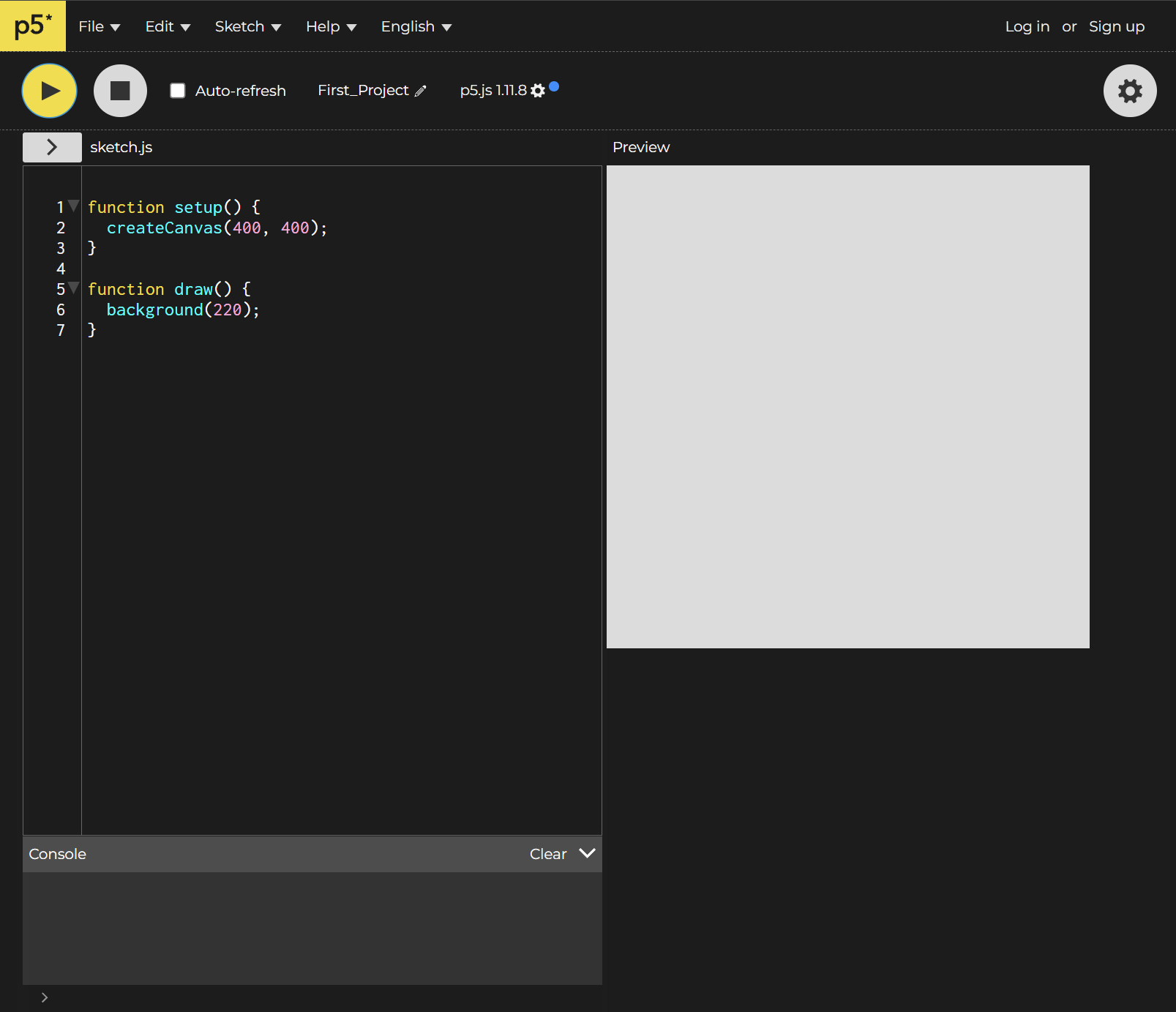
Task: Open the English language dropdown
Action: tap(416, 26)
